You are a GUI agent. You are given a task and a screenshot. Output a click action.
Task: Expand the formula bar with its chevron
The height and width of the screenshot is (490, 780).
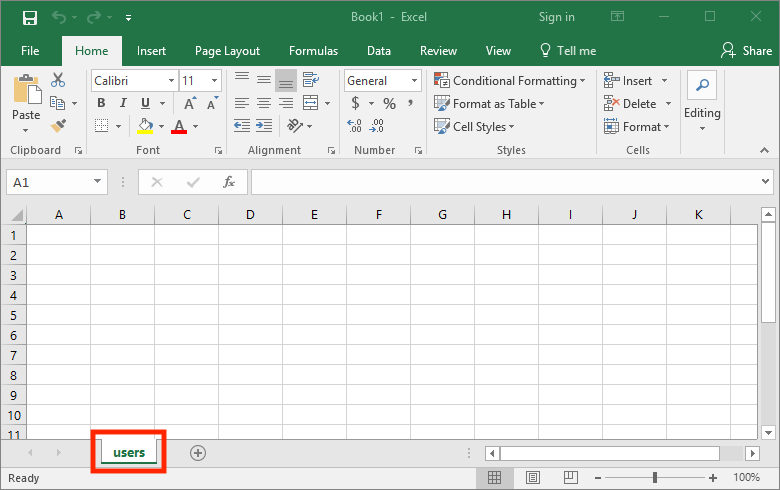766,182
